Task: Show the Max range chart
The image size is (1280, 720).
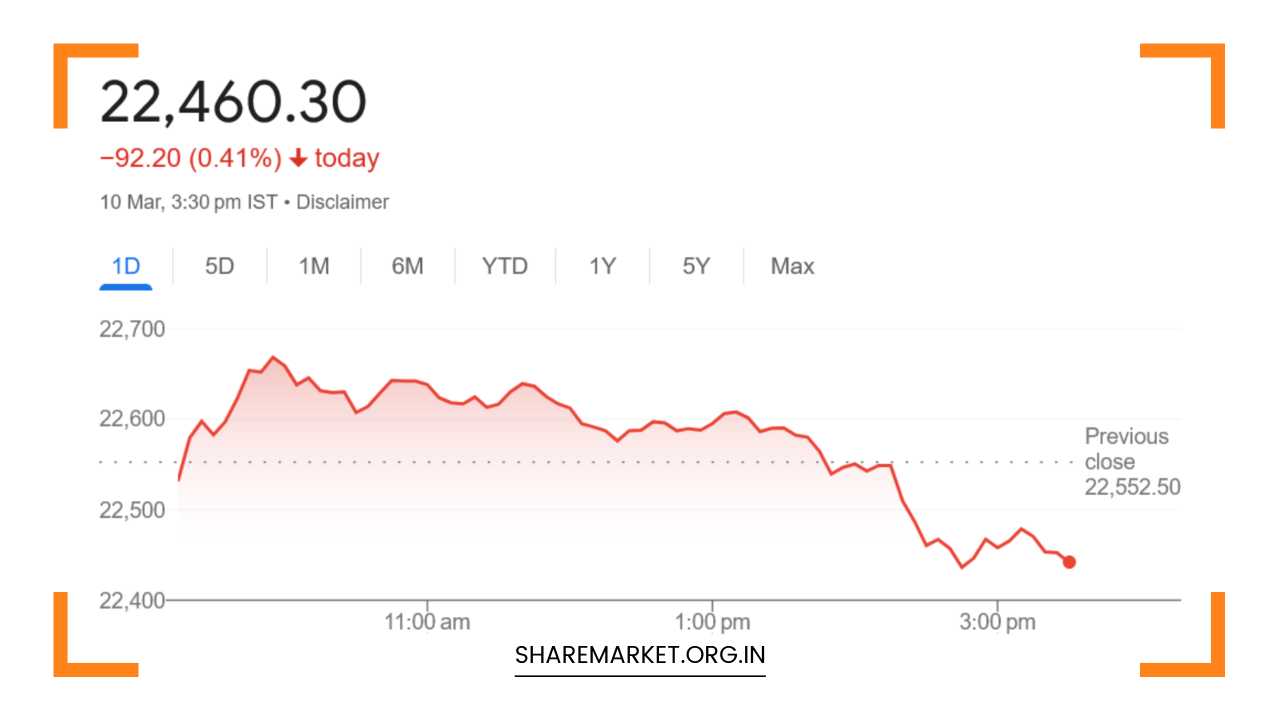Action: [x=792, y=267]
